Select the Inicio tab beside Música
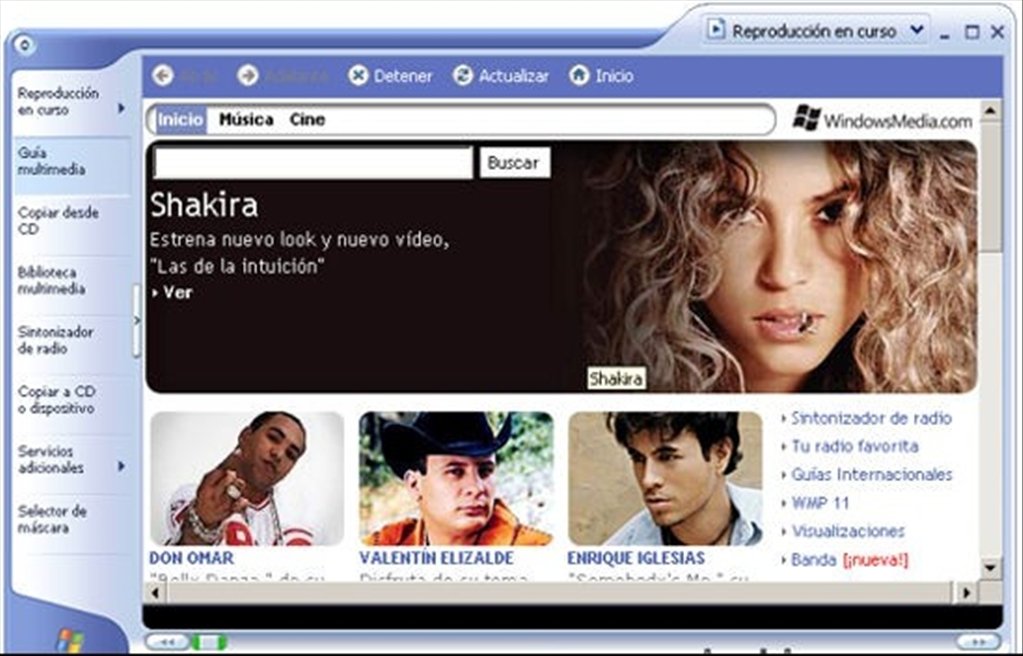1023x656 pixels. coord(180,119)
